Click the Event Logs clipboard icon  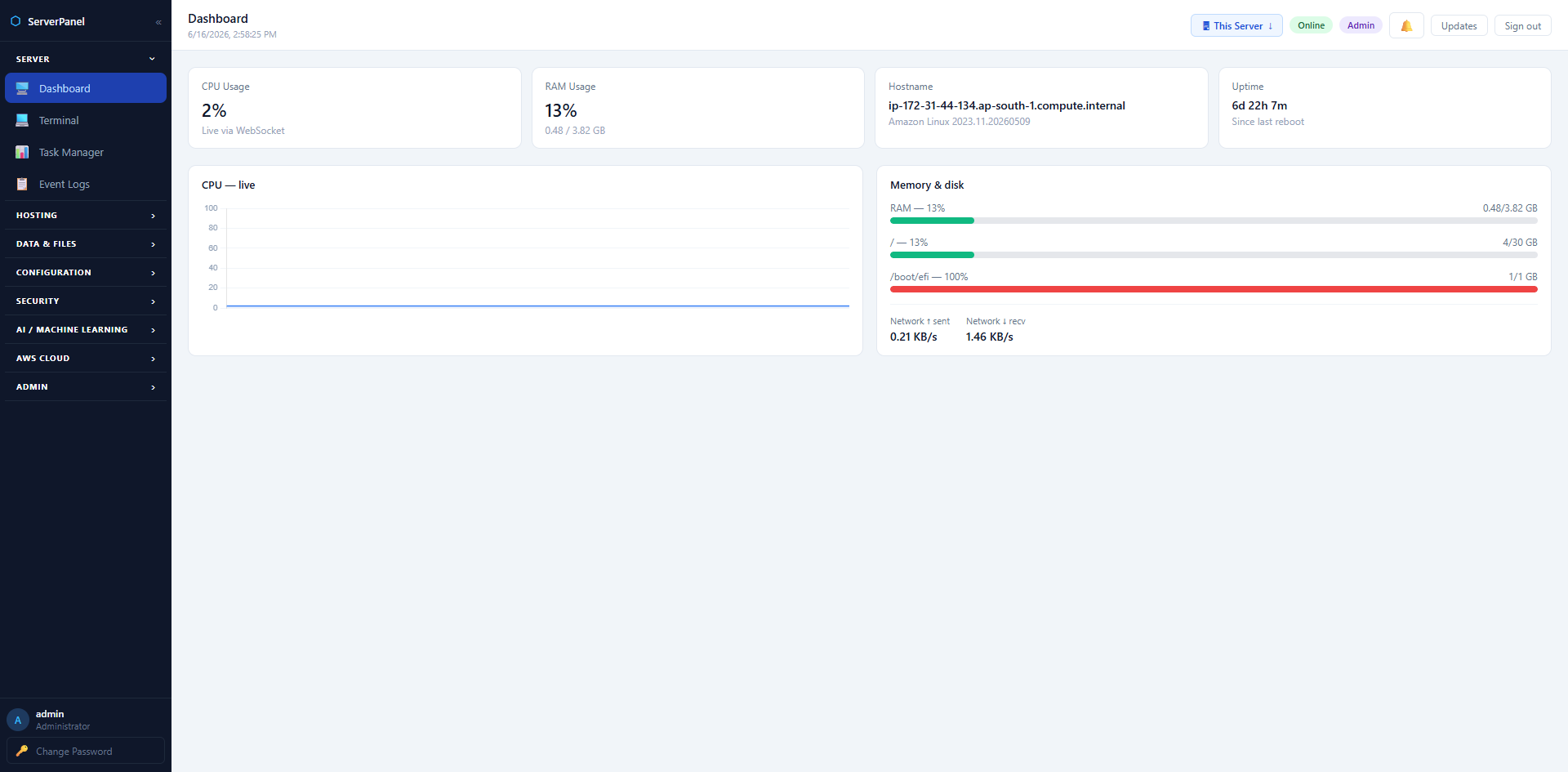[22, 184]
